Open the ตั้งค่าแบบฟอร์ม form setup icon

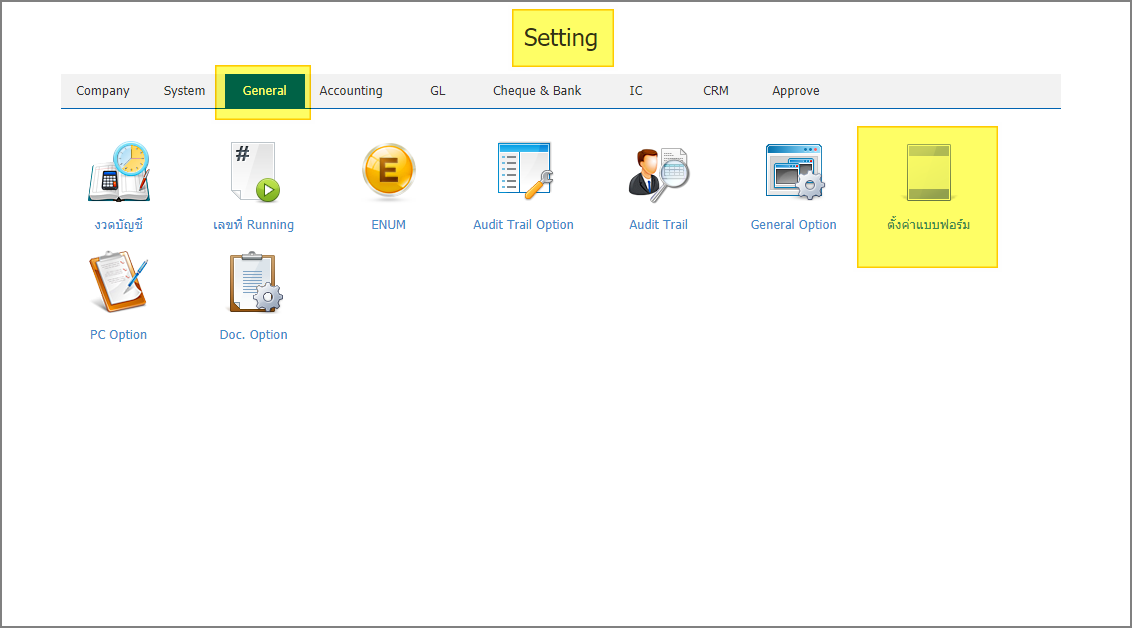pos(927,172)
